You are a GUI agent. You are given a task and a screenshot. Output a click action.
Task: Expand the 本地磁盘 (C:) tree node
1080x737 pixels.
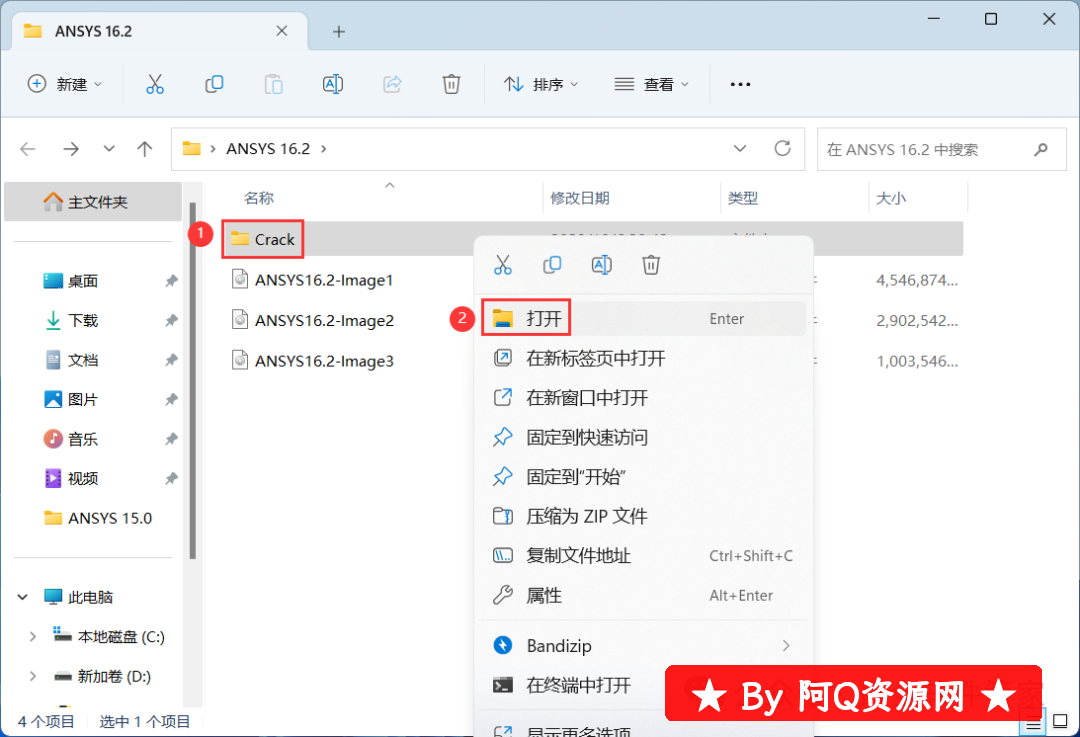point(32,637)
